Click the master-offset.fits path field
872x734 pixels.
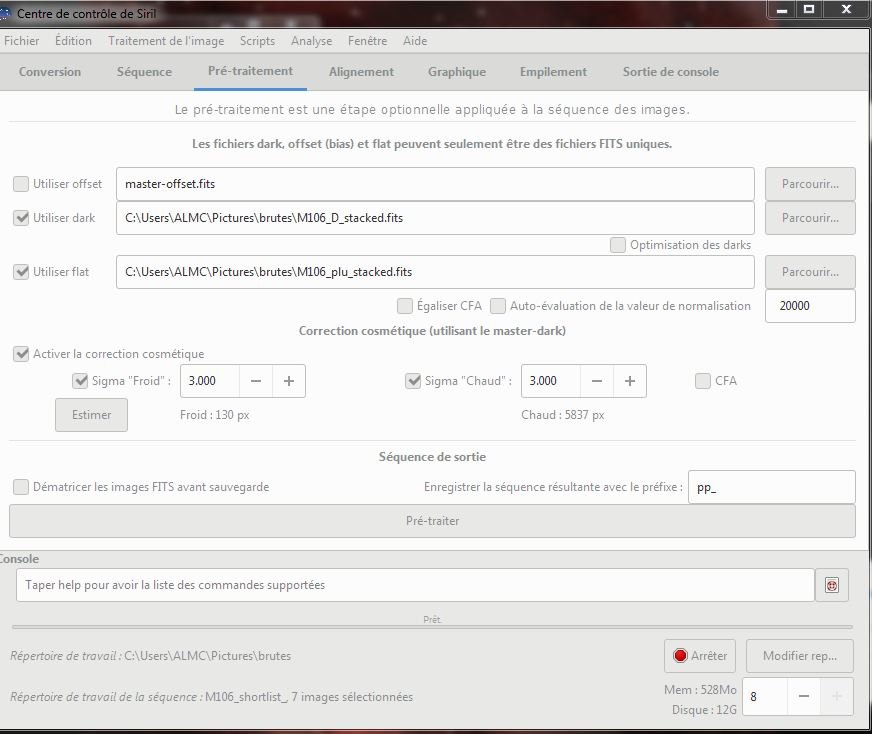[x=435, y=184]
